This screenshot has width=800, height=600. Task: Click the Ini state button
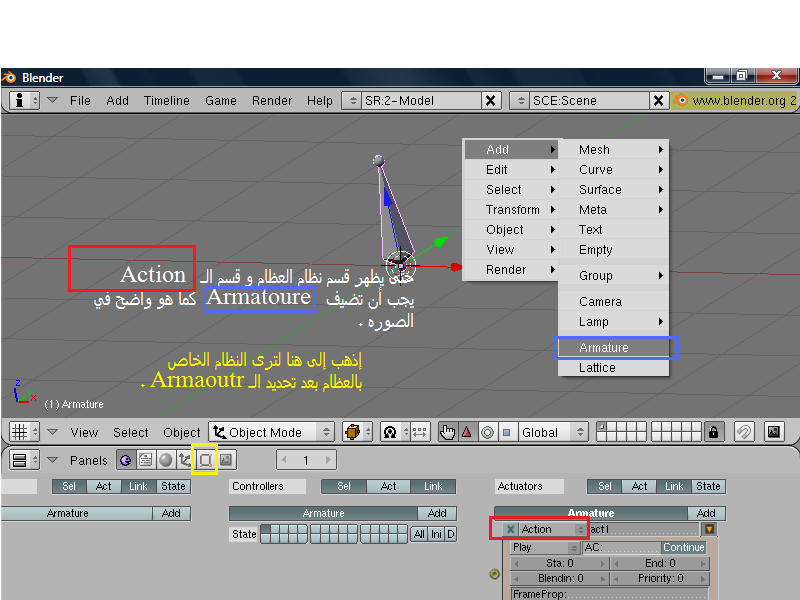pyautogui.click(x=436, y=534)
